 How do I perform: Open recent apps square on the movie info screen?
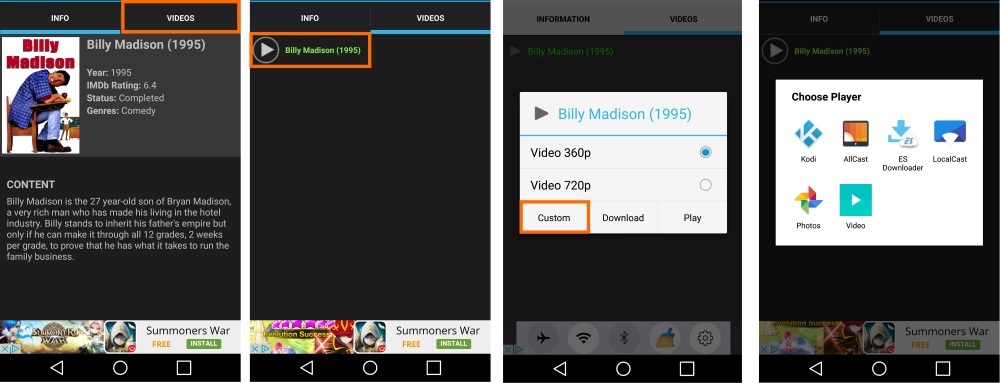[184, 368]
